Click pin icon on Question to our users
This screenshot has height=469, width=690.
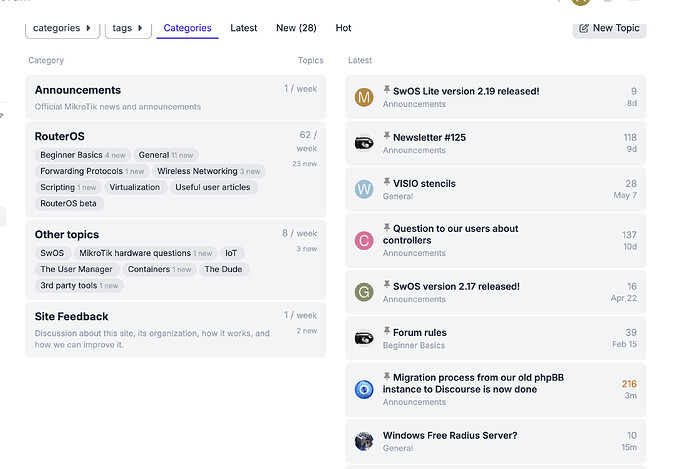point(386,227)
